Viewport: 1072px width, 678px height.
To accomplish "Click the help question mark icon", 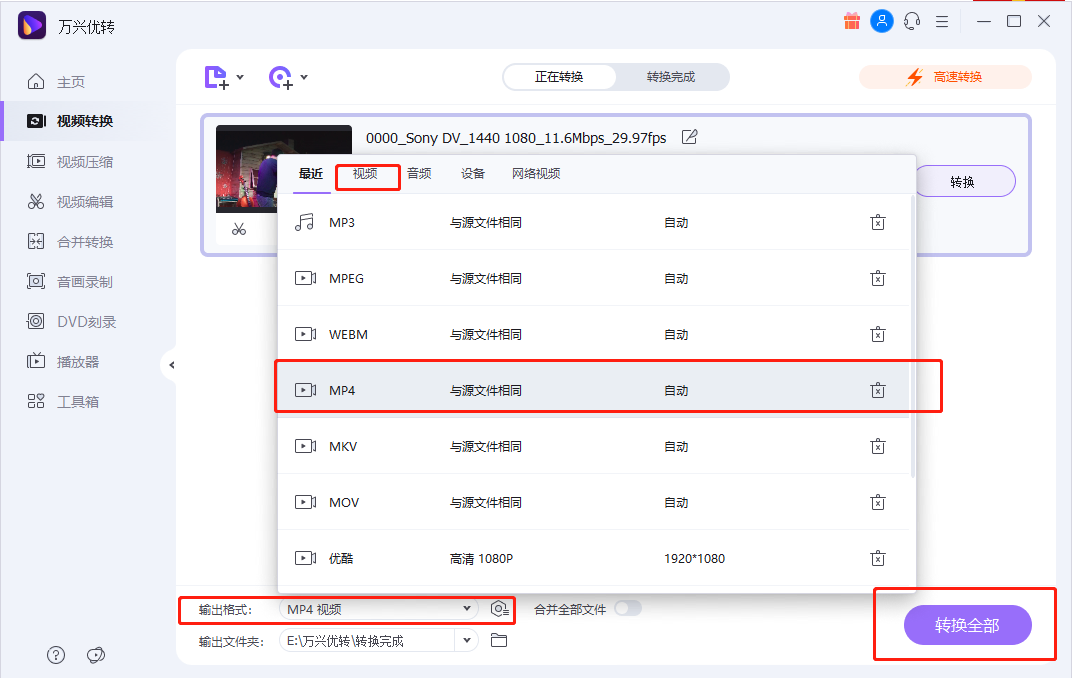I will 56,655.
